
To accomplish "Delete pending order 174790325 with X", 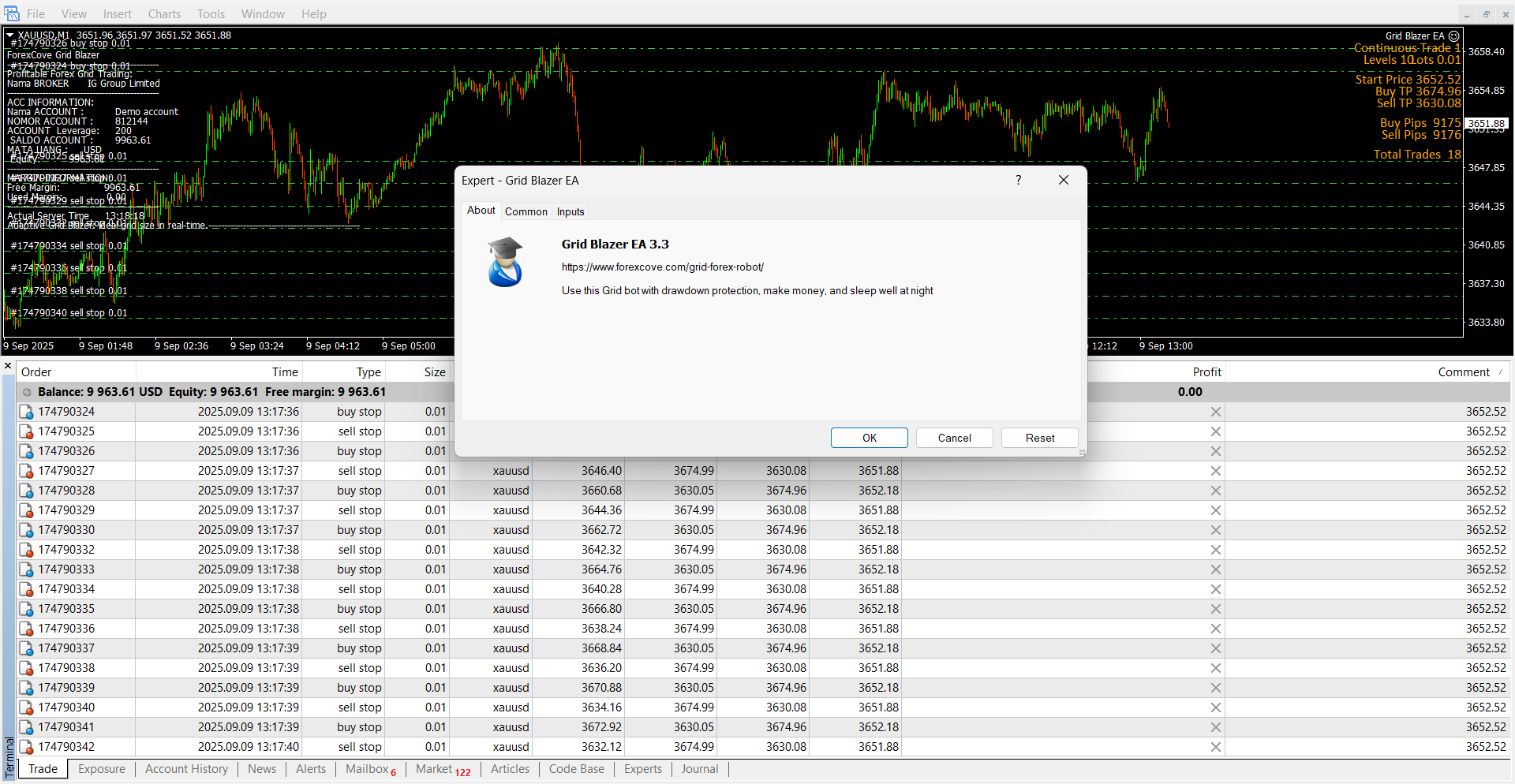I will click(x=1216, y=431).
